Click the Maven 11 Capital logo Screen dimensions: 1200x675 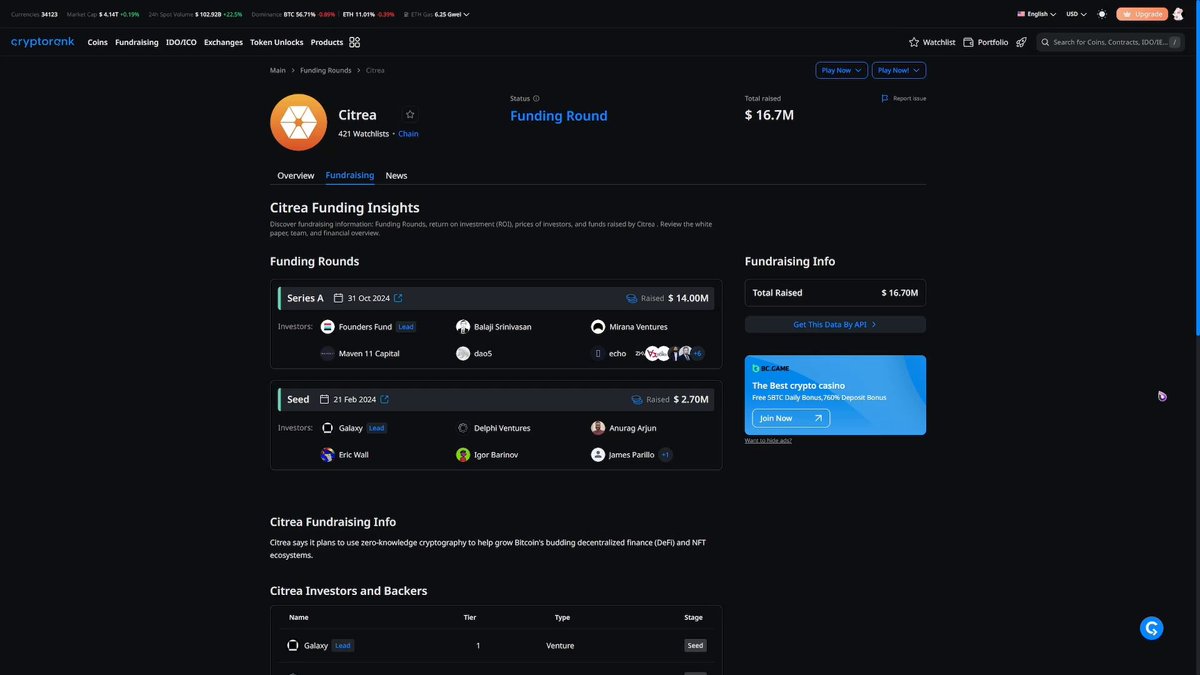pyautogui.click(x=327, y=353)
